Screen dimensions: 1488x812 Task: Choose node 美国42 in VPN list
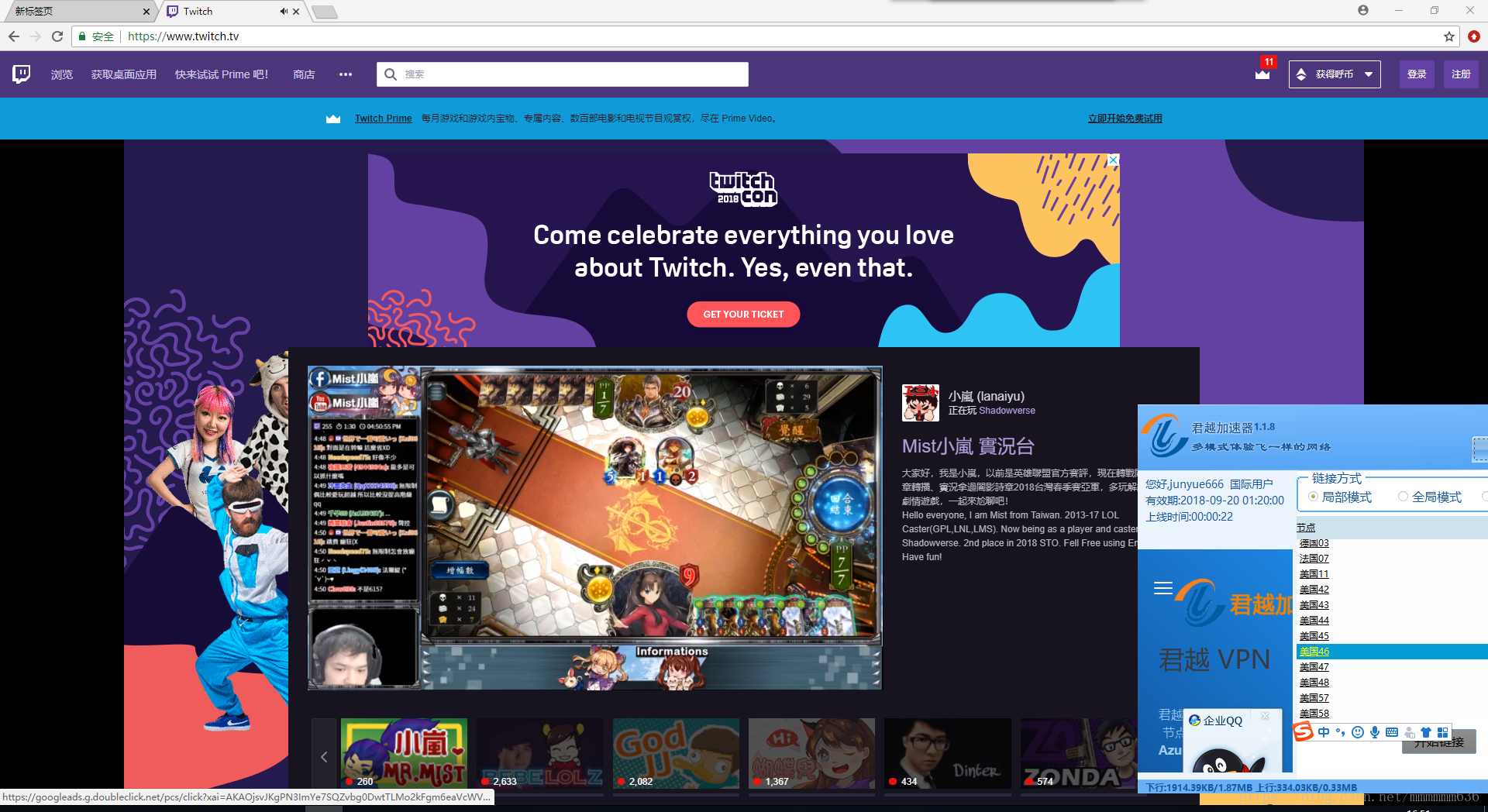point(1314,590)
